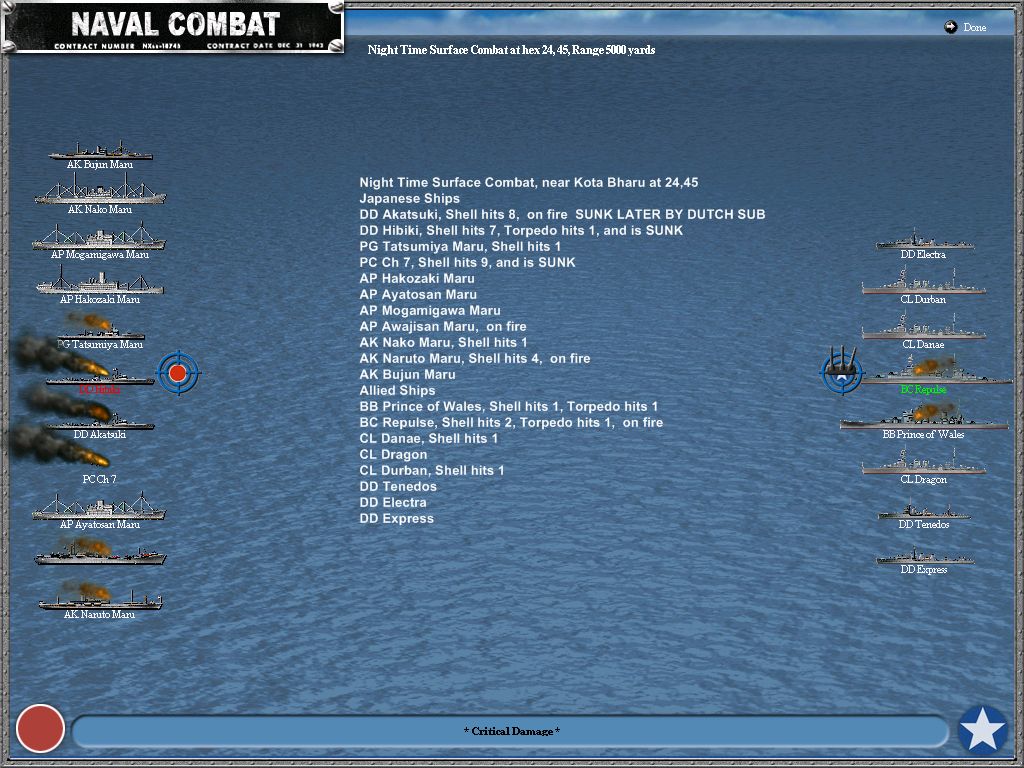Screen dimensions: 1024x768
Task: Select the CL Durban ship icon
Action: 923,283
